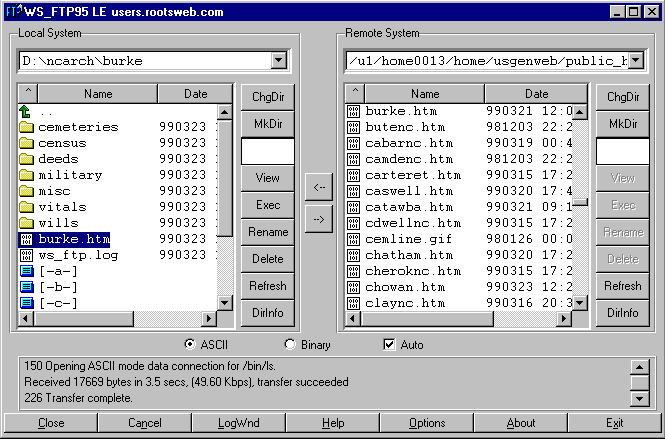The image size is (665, 439).
Task: Click the remote file list vertical scrollbar
Action: tap(580, 250)
